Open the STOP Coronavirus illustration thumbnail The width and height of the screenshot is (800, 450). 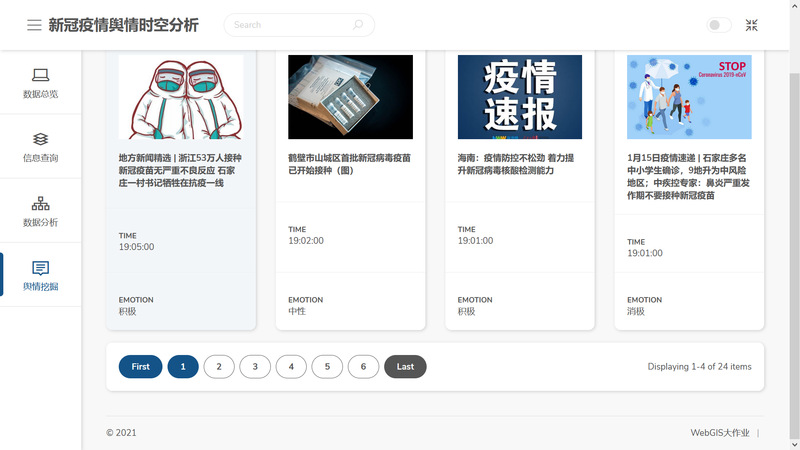(689, 97)
